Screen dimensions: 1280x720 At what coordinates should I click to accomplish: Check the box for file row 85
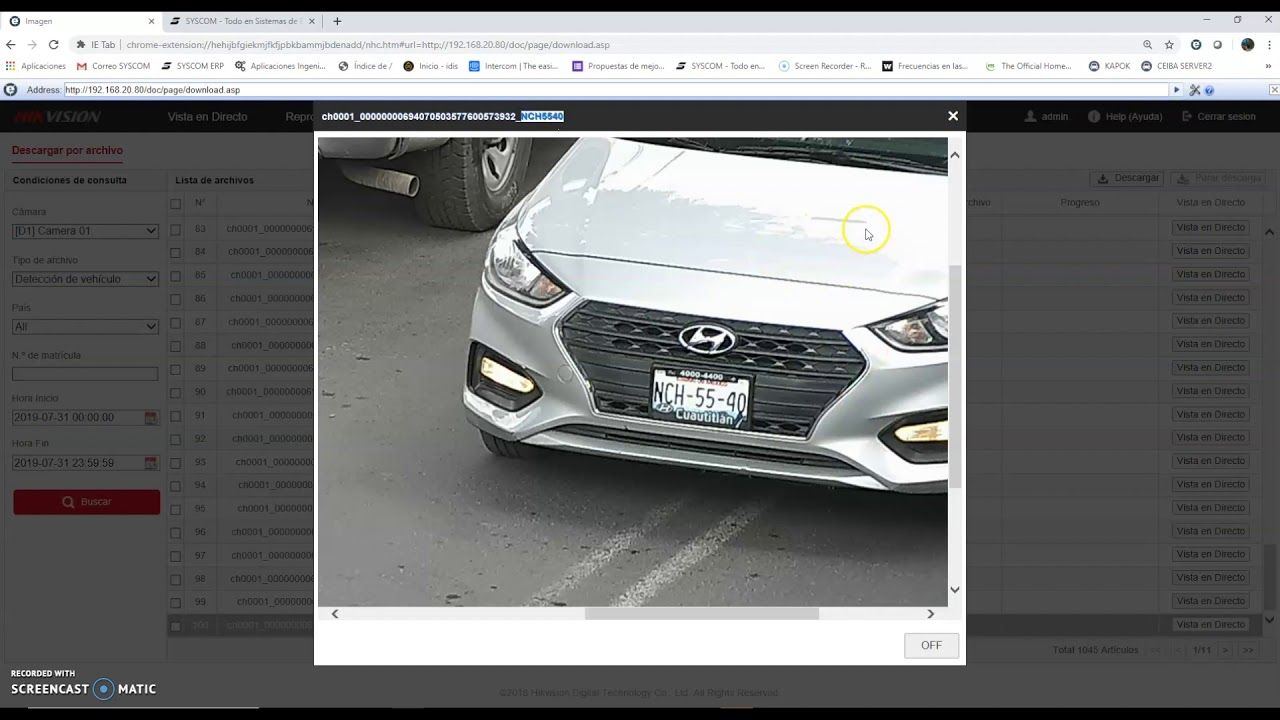point(176,276)
